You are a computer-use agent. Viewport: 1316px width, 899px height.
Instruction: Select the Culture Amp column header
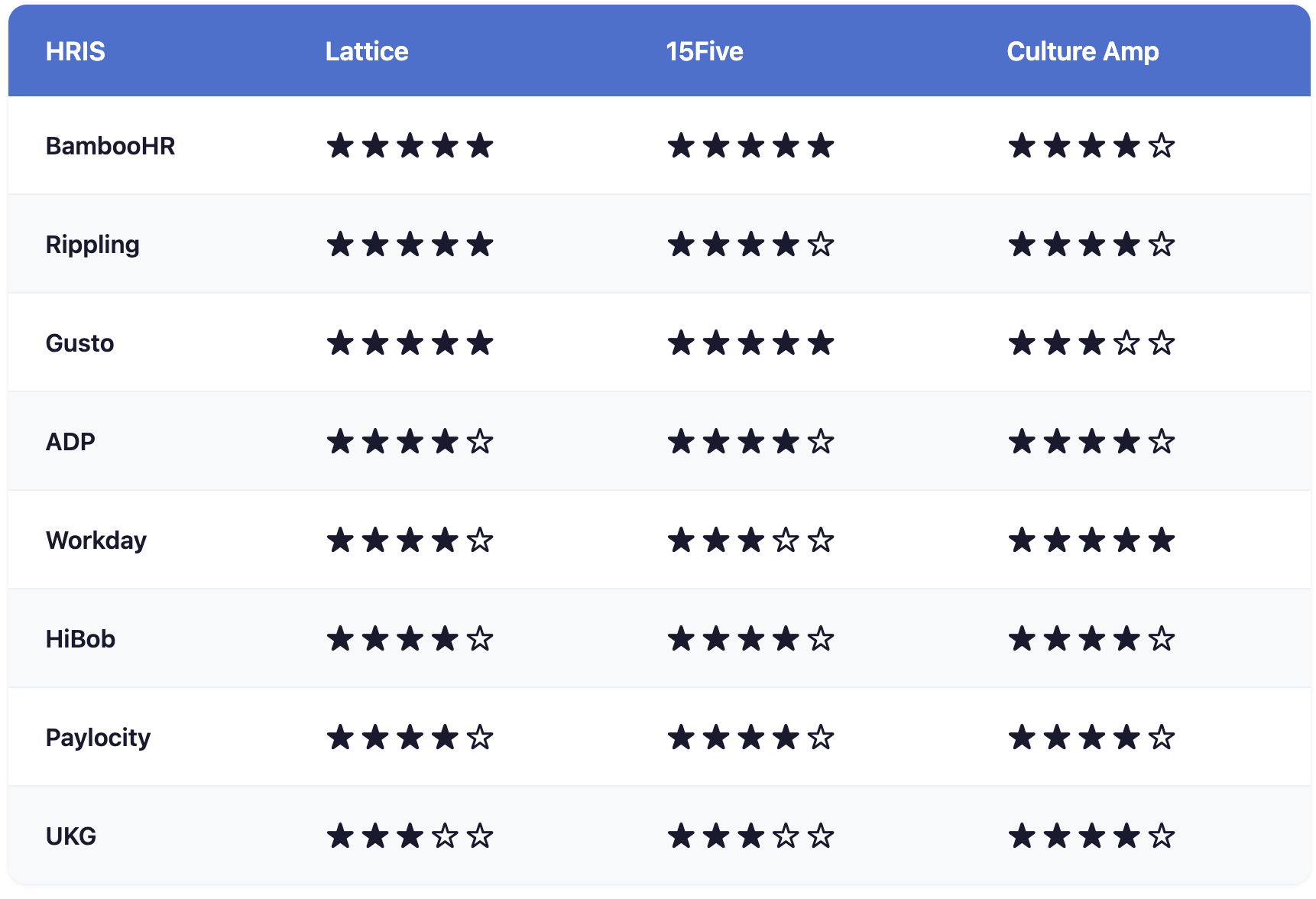click(x=1082, y=51)
